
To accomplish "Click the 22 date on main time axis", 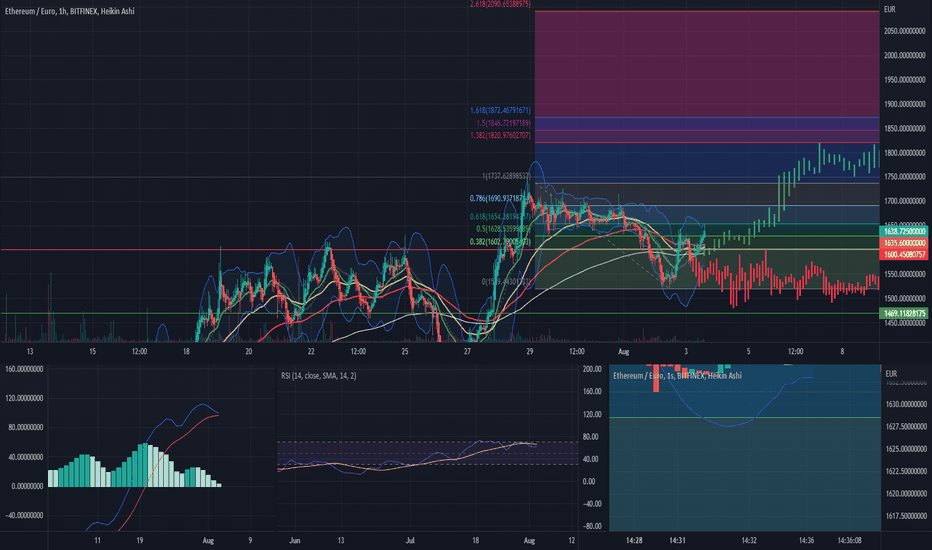I will pyautogui.click(x=311, y=351).
